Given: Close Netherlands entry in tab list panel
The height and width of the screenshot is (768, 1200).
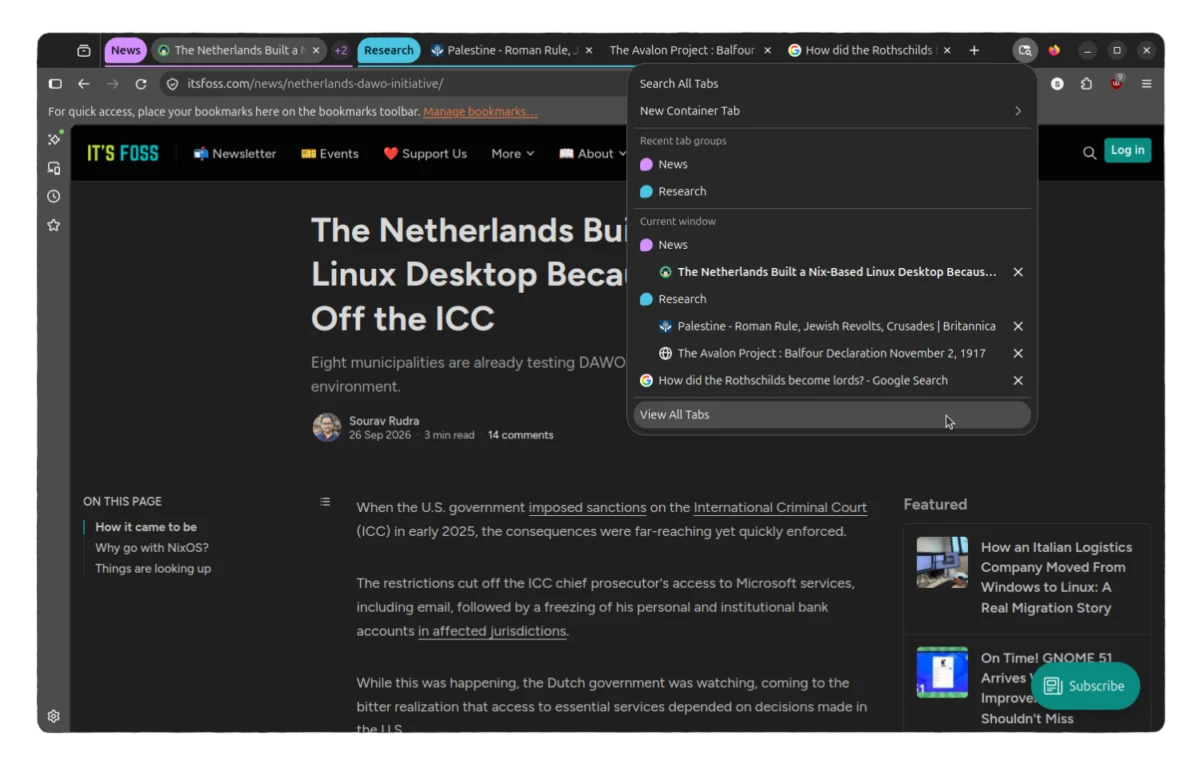Looking at the screenshot, I should point(1018,272).
